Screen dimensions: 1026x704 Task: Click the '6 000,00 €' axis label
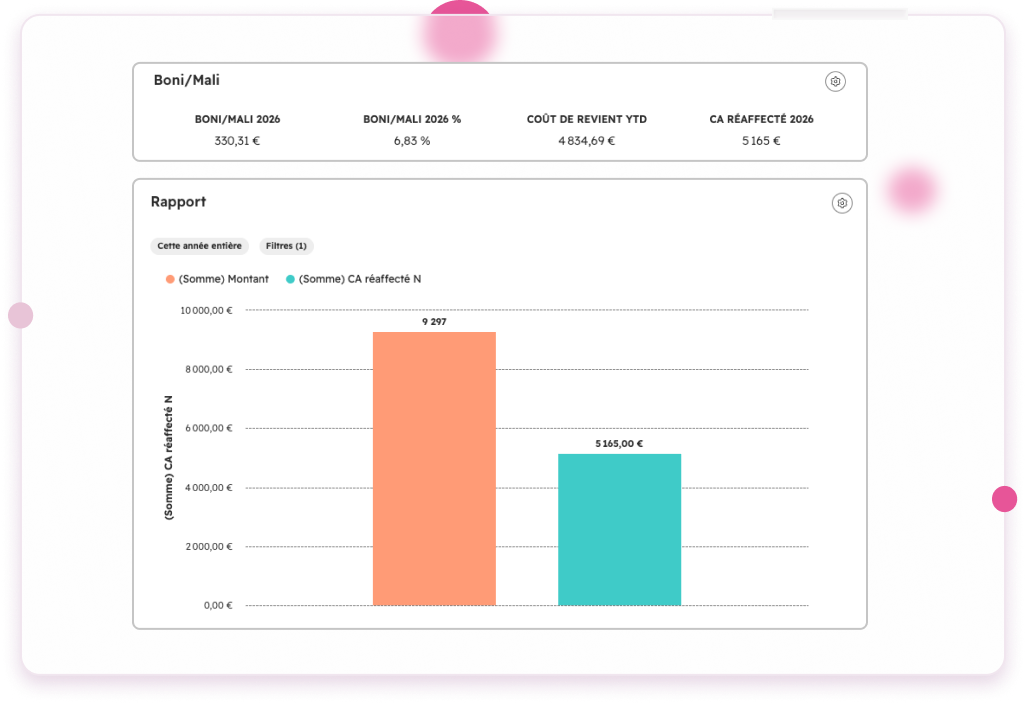pos(209,429)
